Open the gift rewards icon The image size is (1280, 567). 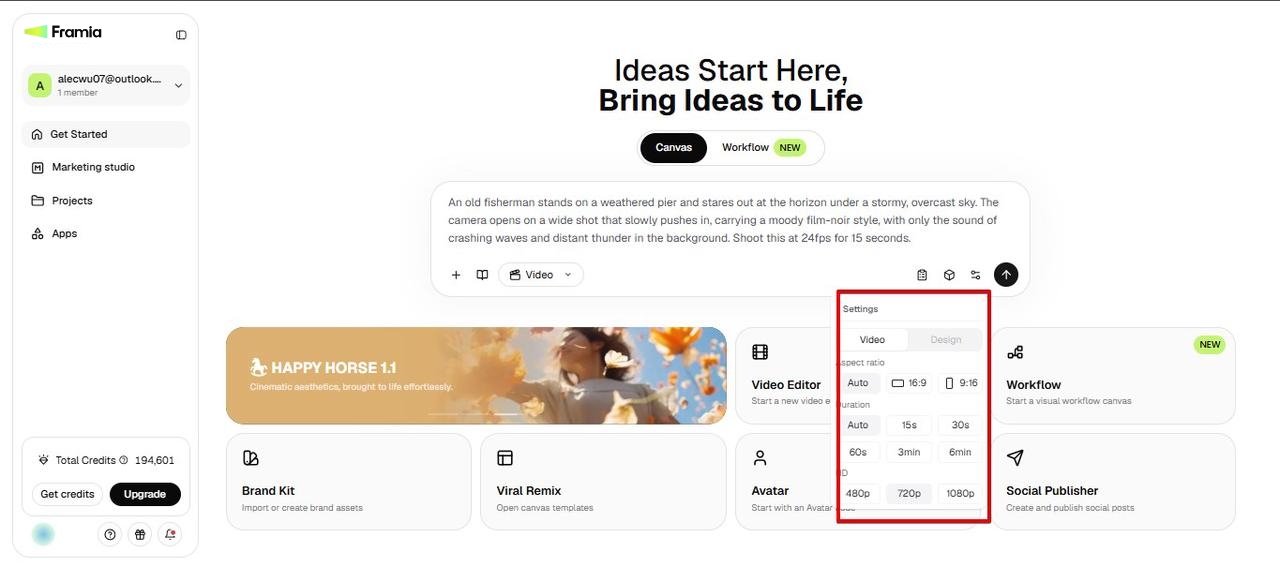(x=140, y=535)
